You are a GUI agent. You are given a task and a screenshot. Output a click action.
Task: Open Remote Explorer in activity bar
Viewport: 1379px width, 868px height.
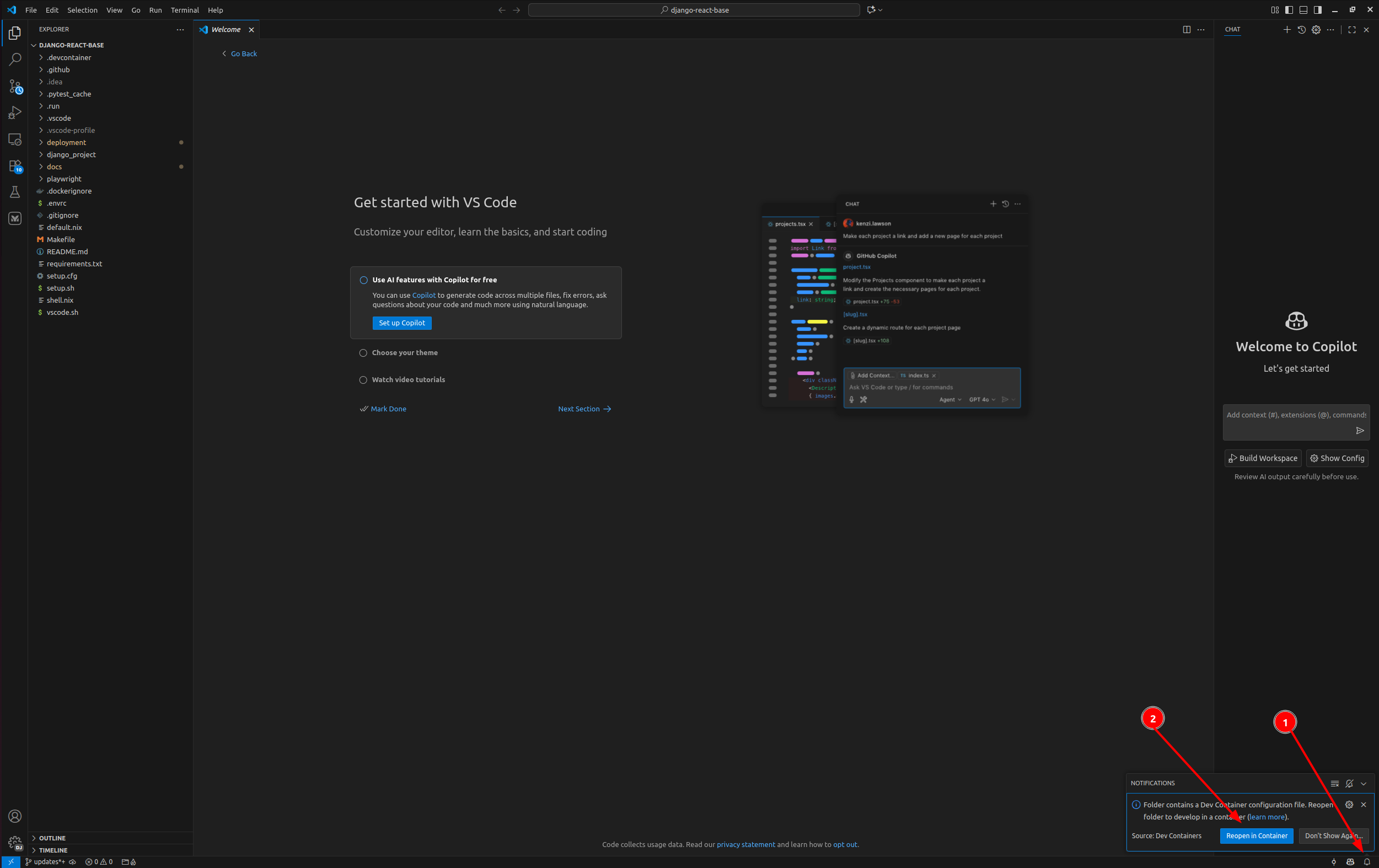coord(15,139)
